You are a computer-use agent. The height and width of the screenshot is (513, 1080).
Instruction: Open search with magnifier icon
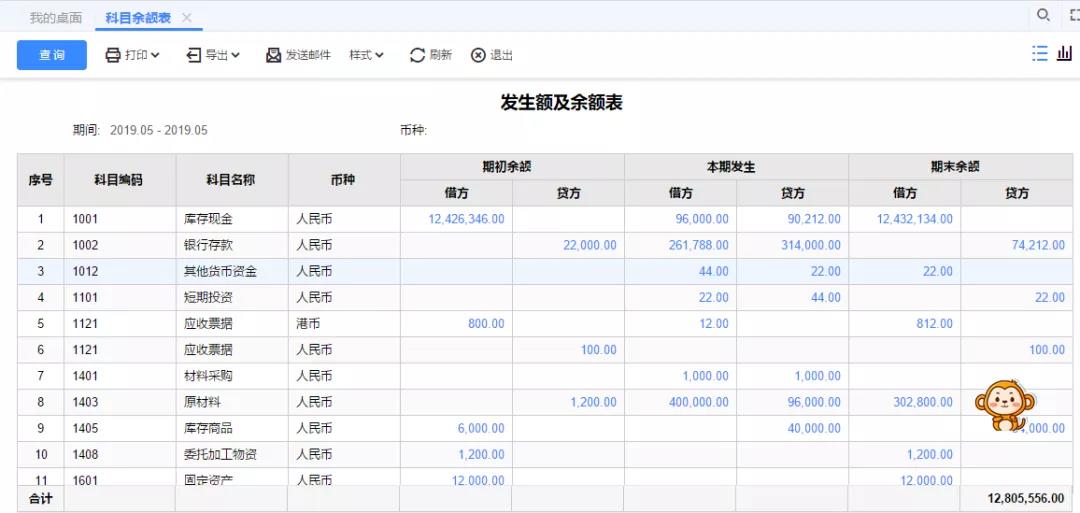tap(1043, 15)
